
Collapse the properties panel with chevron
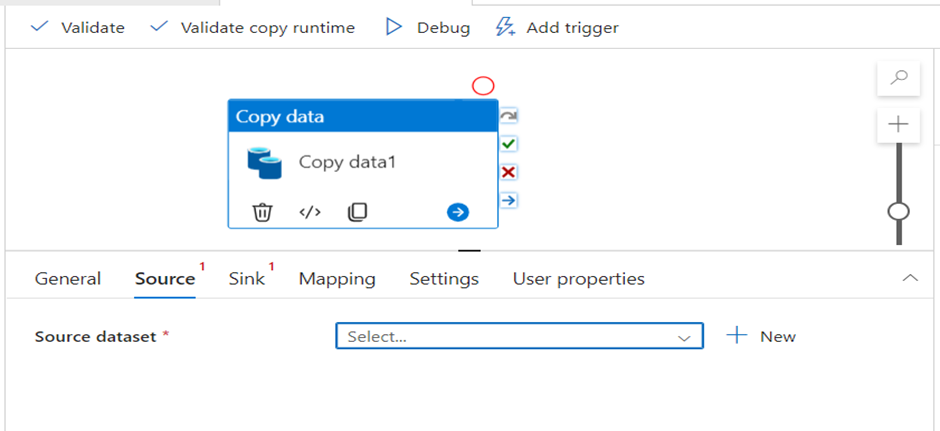tap(910, 279)
